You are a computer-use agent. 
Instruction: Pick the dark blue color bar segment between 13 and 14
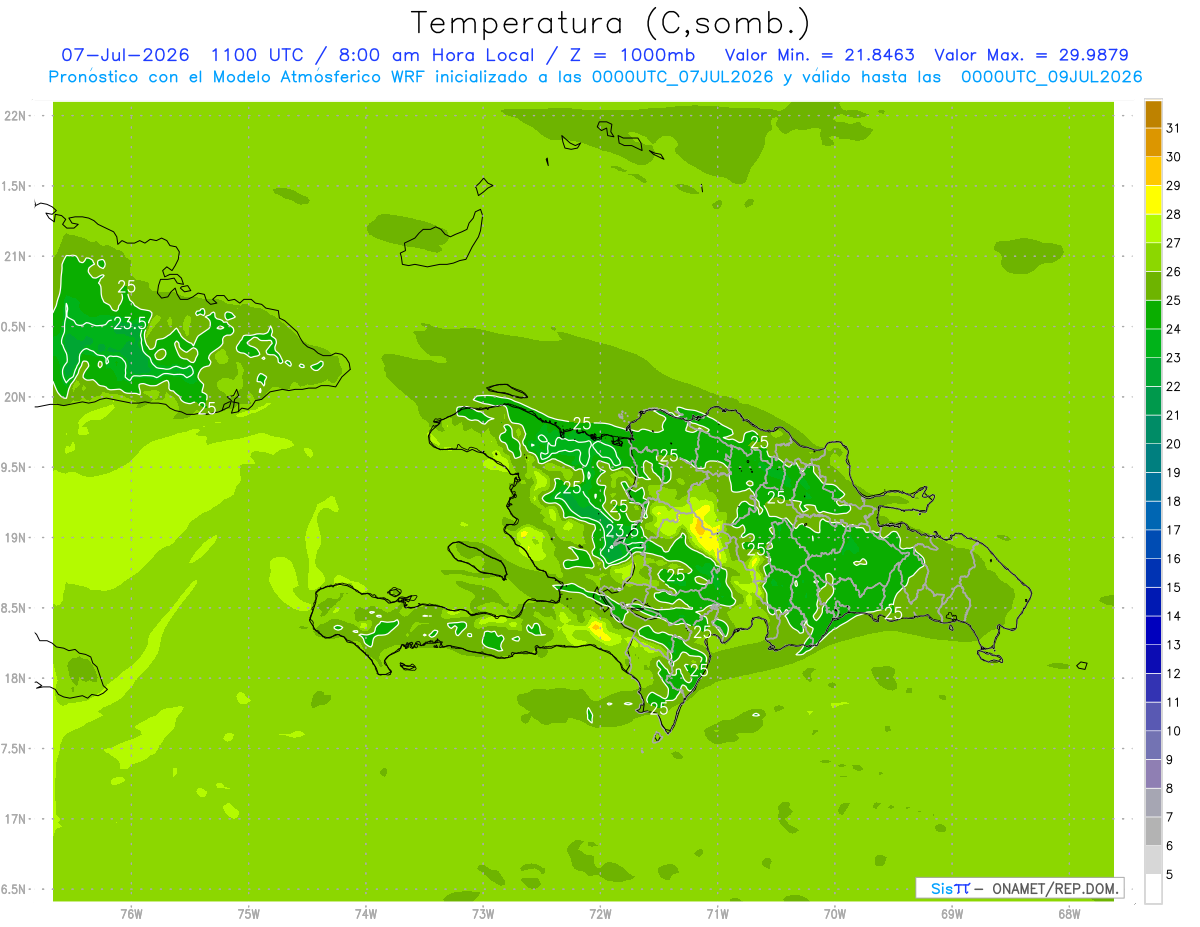click(1153, 630)
